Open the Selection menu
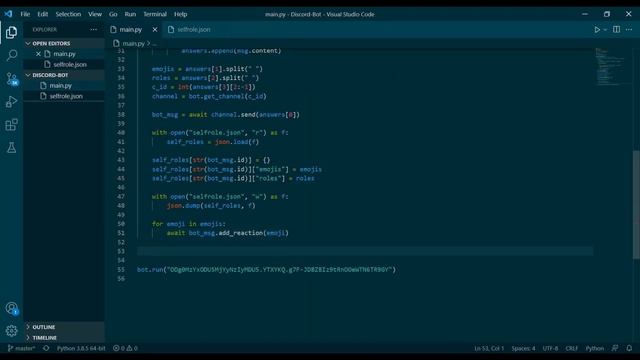 pos(68,14)
